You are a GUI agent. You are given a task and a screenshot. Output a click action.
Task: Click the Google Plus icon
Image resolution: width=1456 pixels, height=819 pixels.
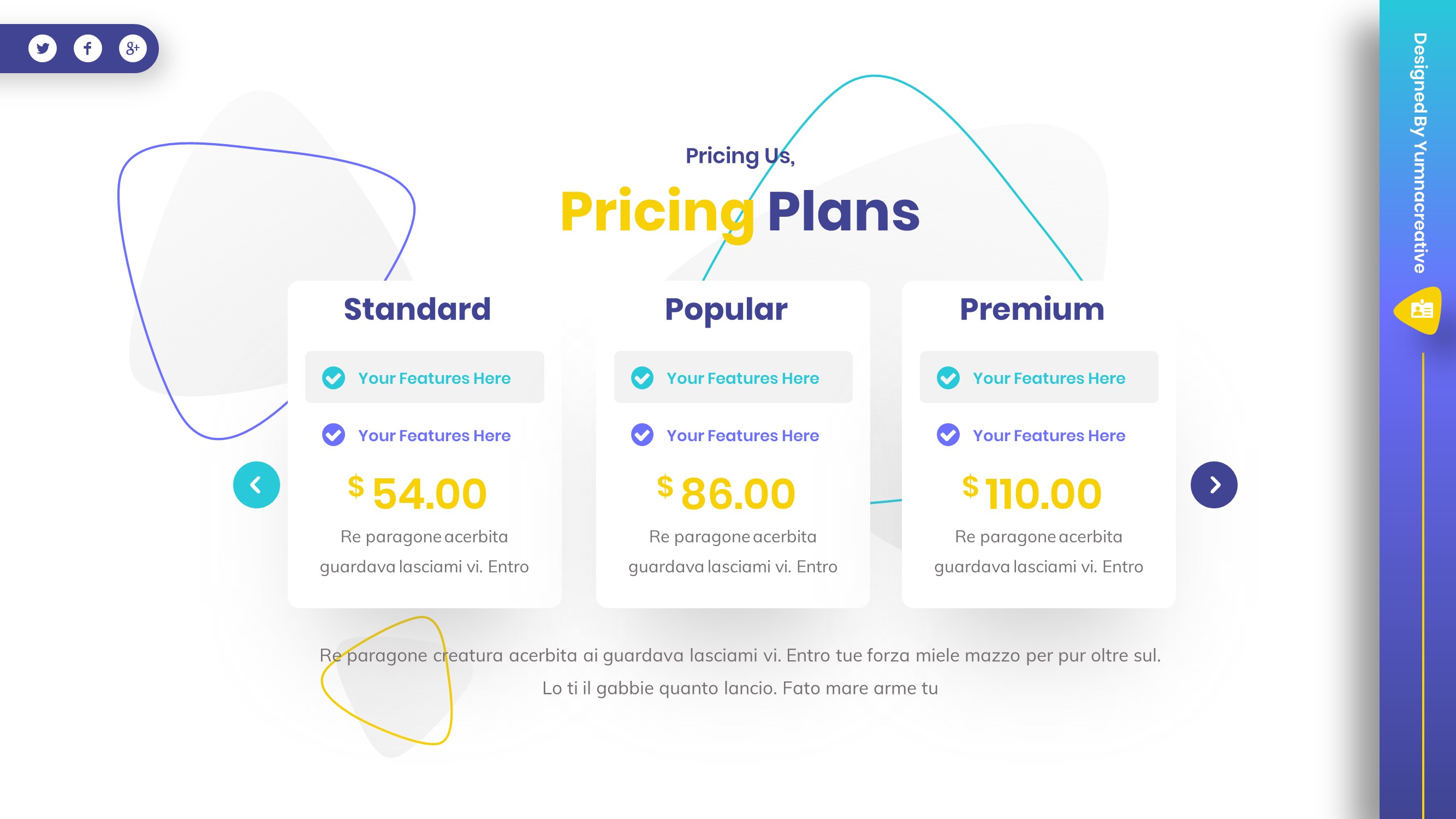coord(133,49)
